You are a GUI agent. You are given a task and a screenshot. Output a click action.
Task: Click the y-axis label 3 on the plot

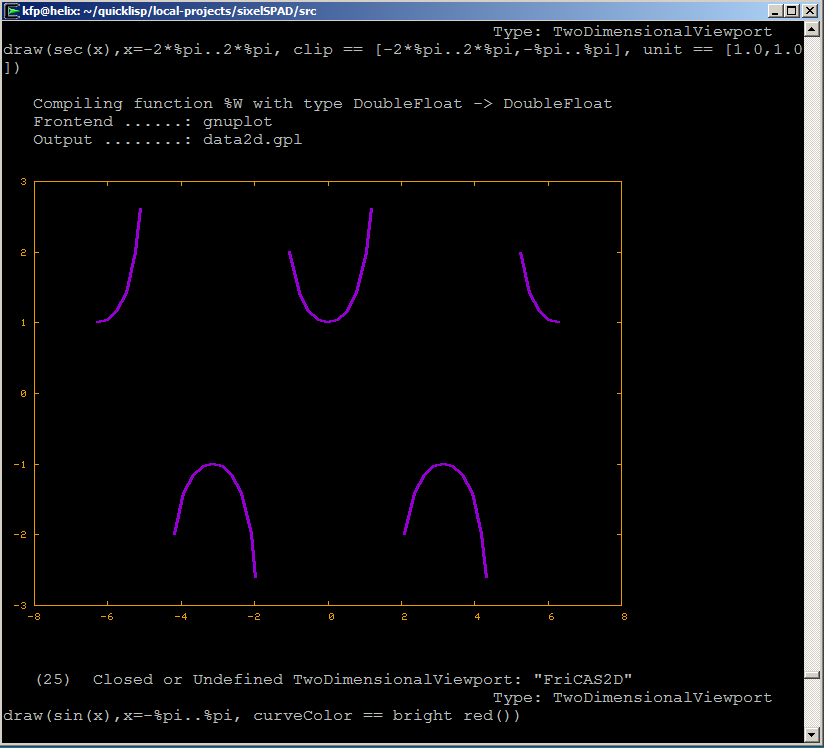[22, 182]
